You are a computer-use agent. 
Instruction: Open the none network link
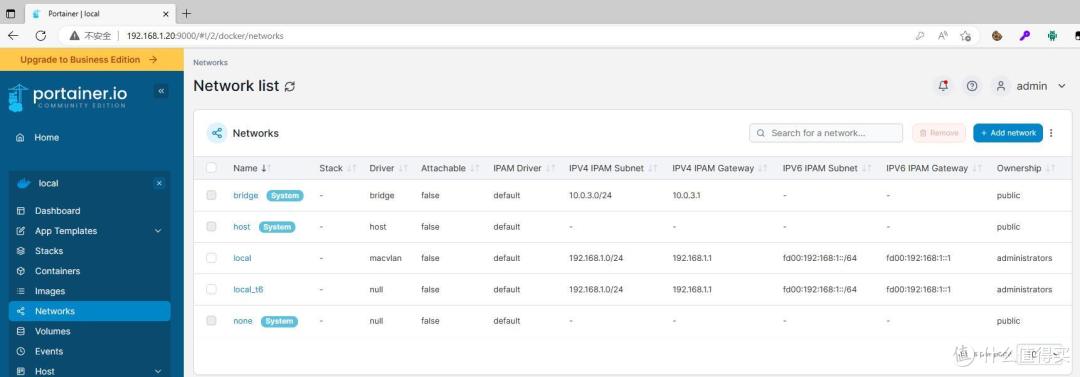pos(243,320)
